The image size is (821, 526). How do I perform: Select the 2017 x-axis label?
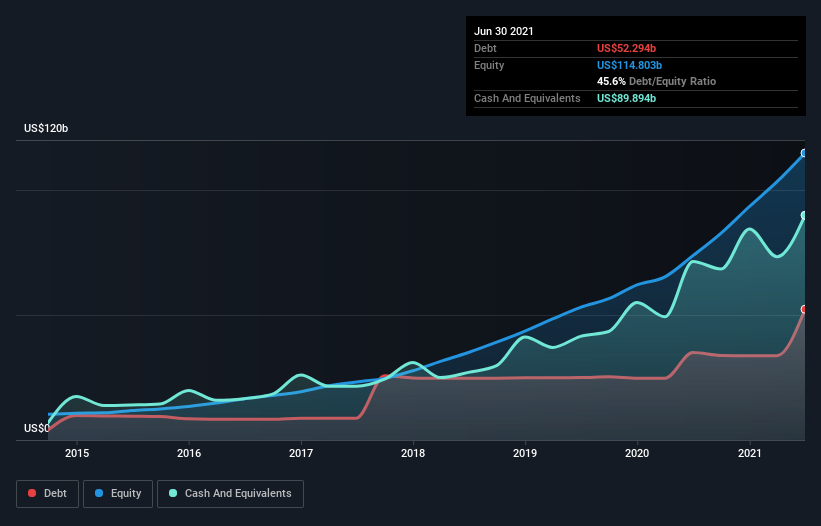pyautogui.click(x=301, y=453)
